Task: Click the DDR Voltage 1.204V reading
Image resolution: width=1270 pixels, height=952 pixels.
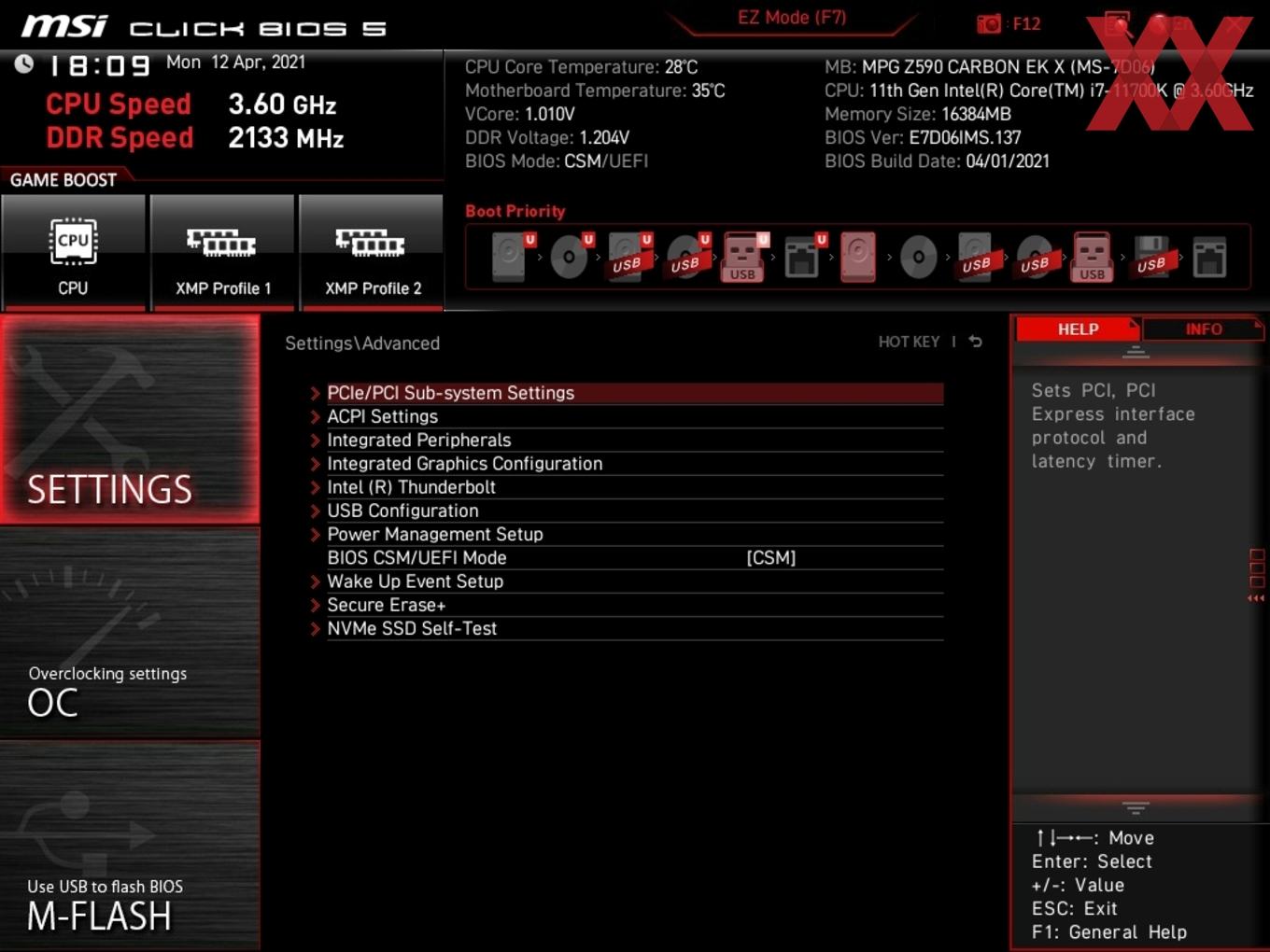Action: tap(547, 137)
